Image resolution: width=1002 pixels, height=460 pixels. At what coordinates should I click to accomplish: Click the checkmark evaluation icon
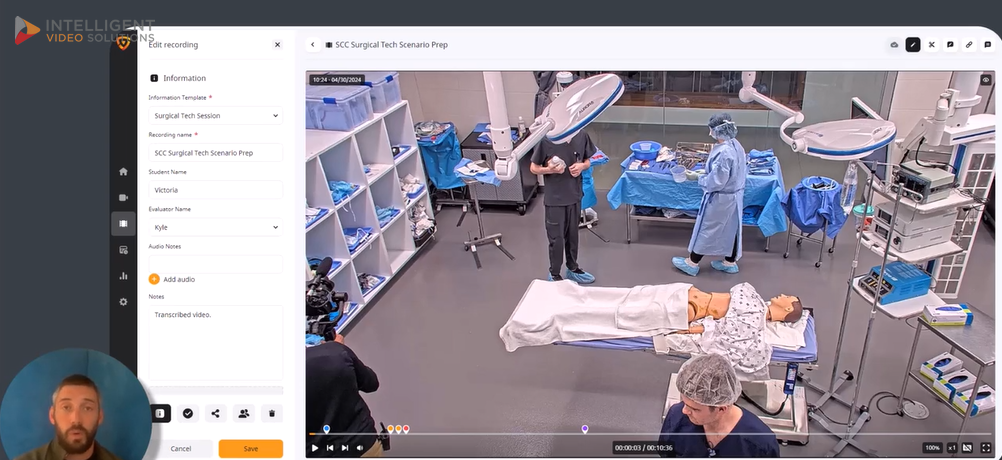click(187, 413)
